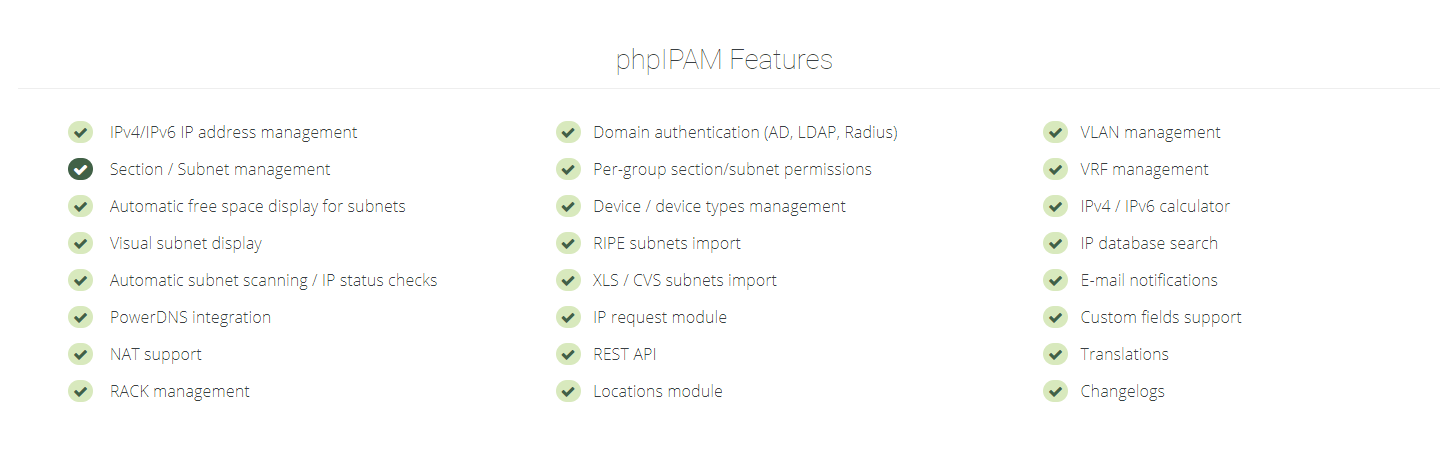The image size is (1440, 450).
Task: Click checkmark icon beside RIPE subnets import
Action: 568,243
